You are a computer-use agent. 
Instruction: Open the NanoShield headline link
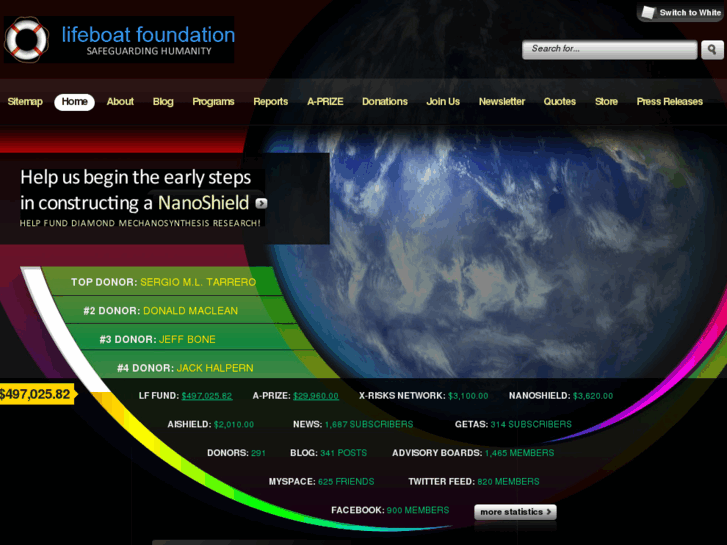[x=204, y=203]
